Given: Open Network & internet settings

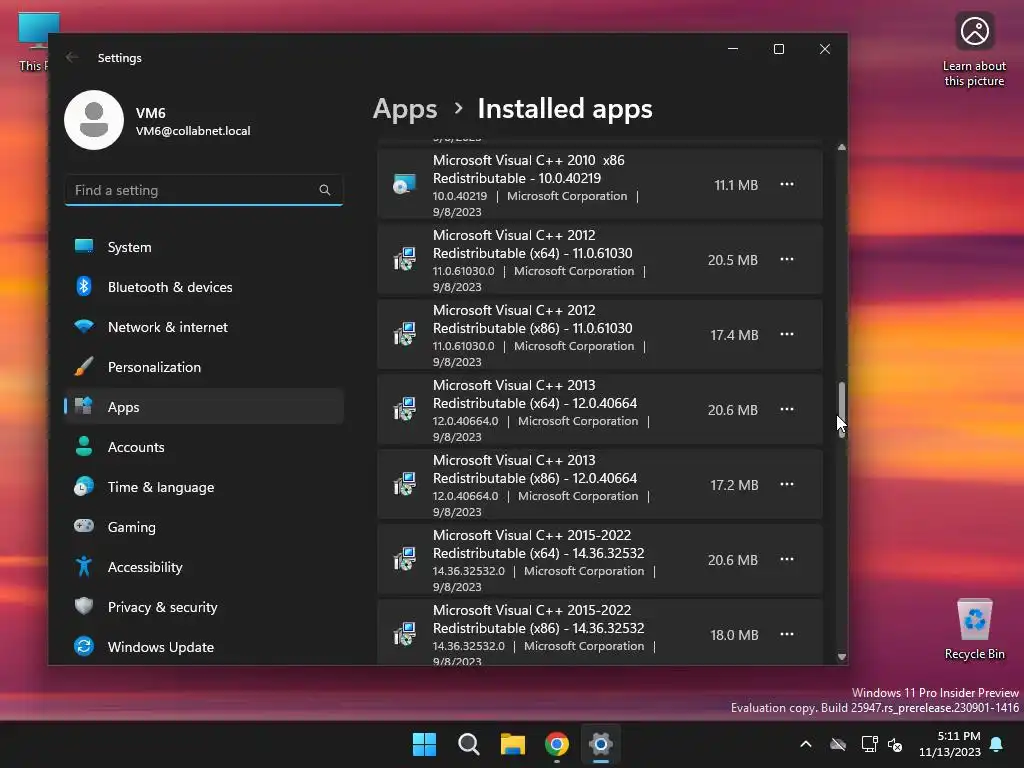Looking at the screenshot, I should pyautogui.click(x=204, y=327).
